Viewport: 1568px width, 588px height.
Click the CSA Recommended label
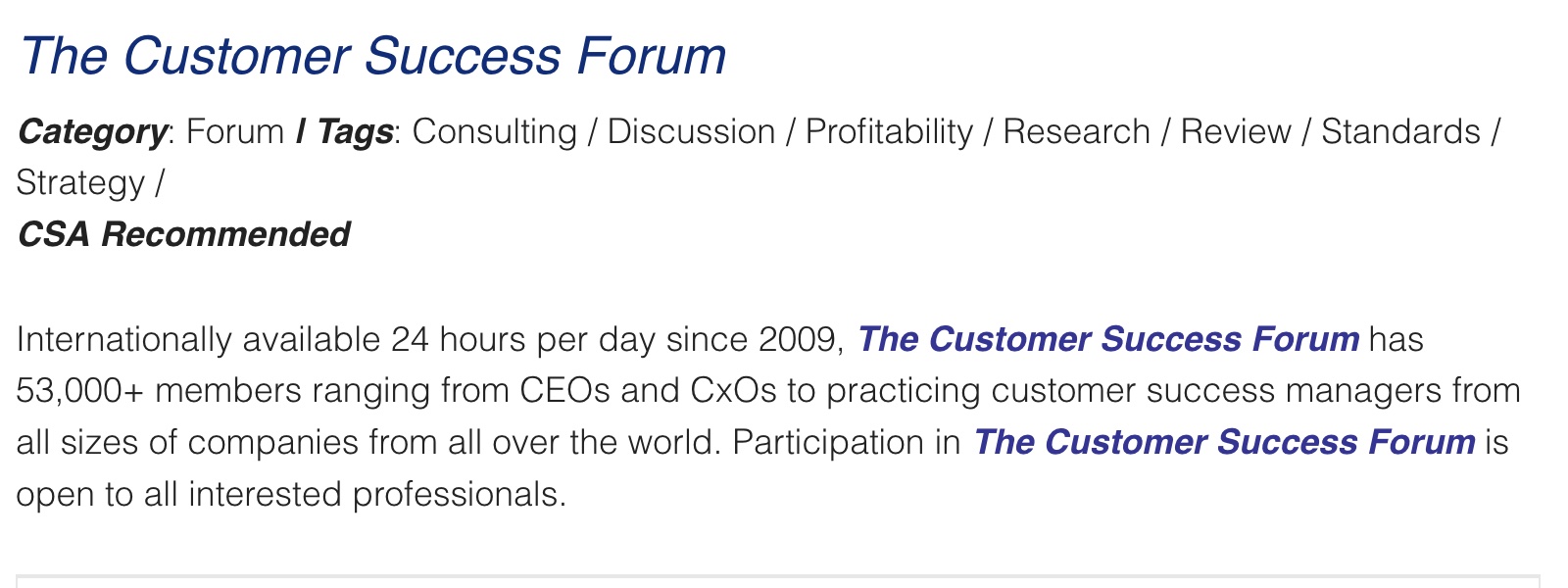point(184,234)
